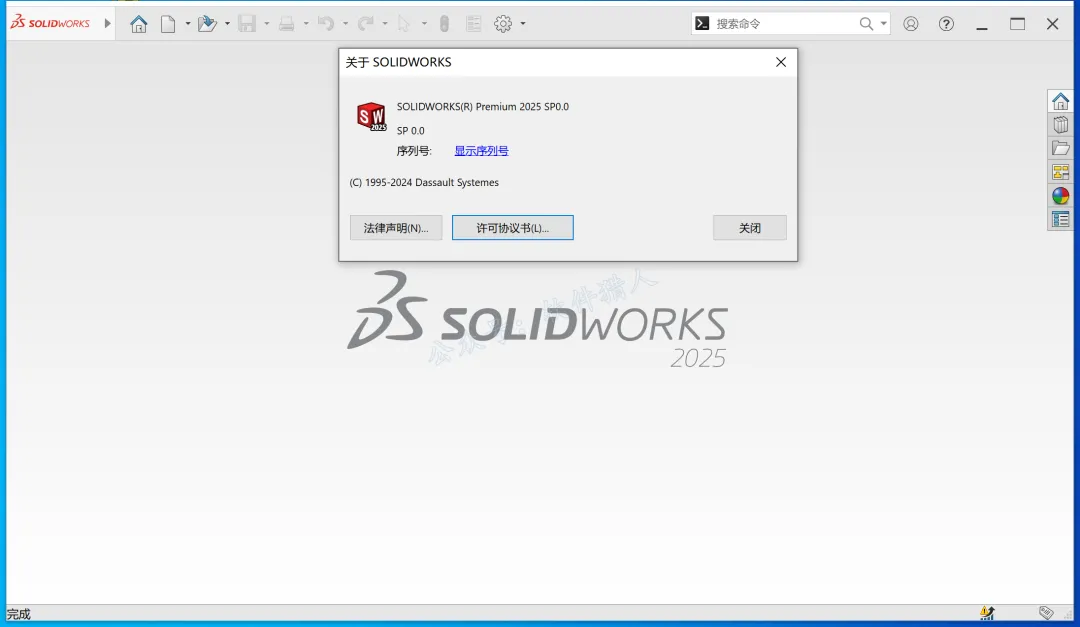The height and width of the screenshot is (627, 1080).
Task: Click the SOLIDWORKS logo menu
Action: (x=50, y=23)
